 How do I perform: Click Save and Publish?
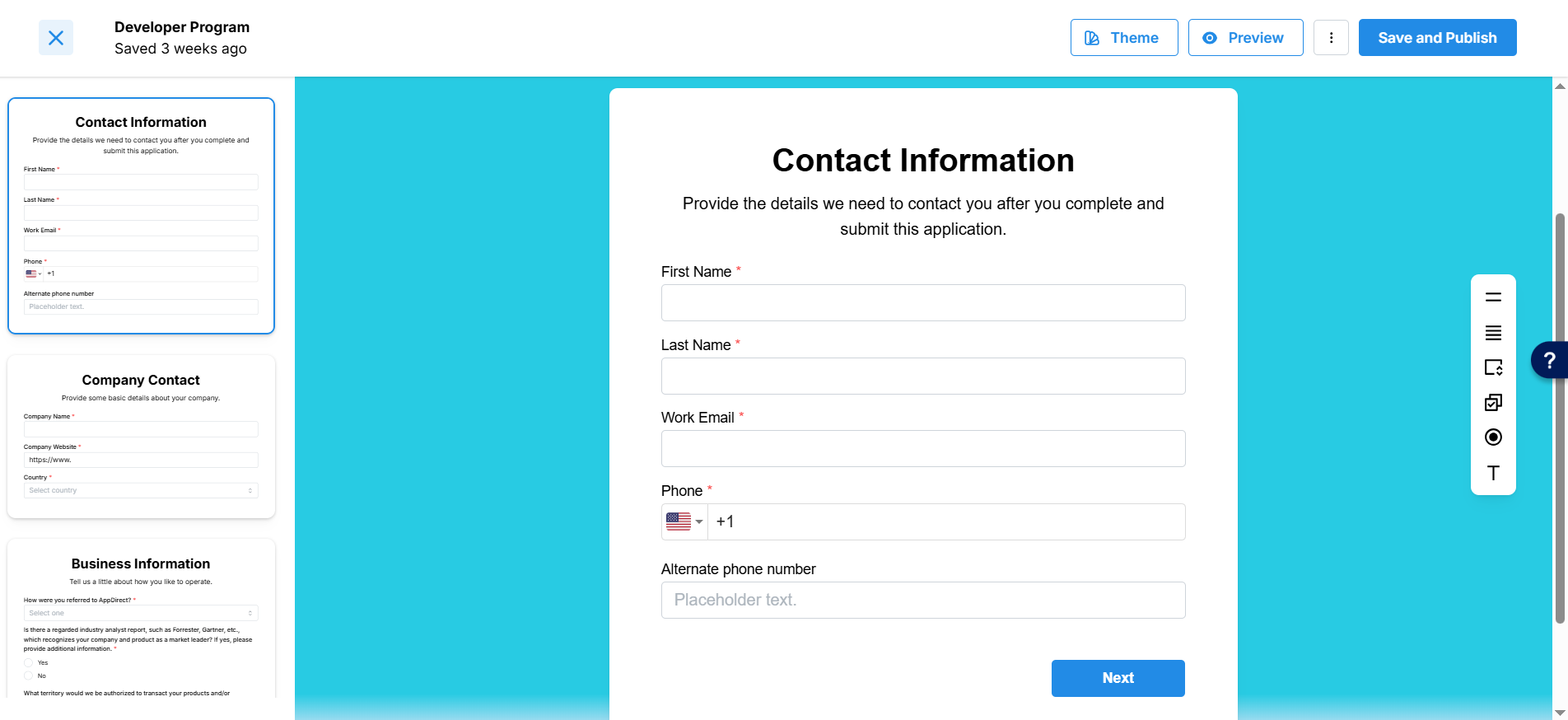[1437, 38]
